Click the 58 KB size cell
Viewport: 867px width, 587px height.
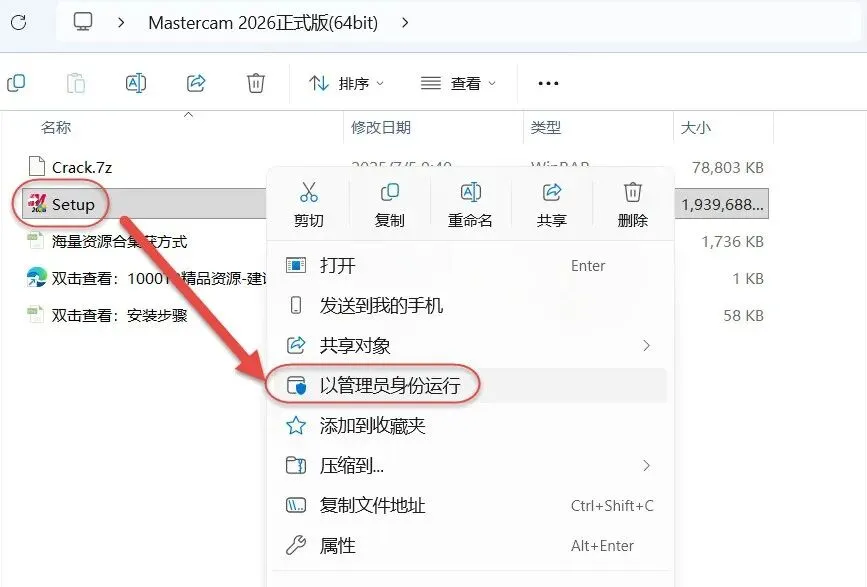point(744,316)
